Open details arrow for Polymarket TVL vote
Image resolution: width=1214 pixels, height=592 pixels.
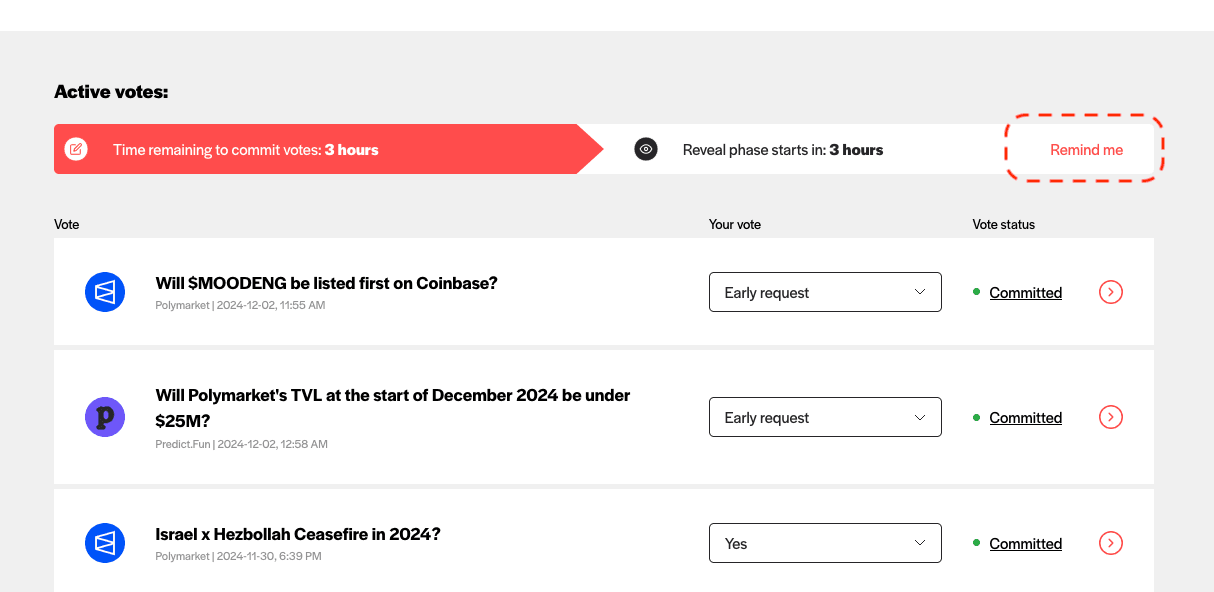[x=1111, y=417]
